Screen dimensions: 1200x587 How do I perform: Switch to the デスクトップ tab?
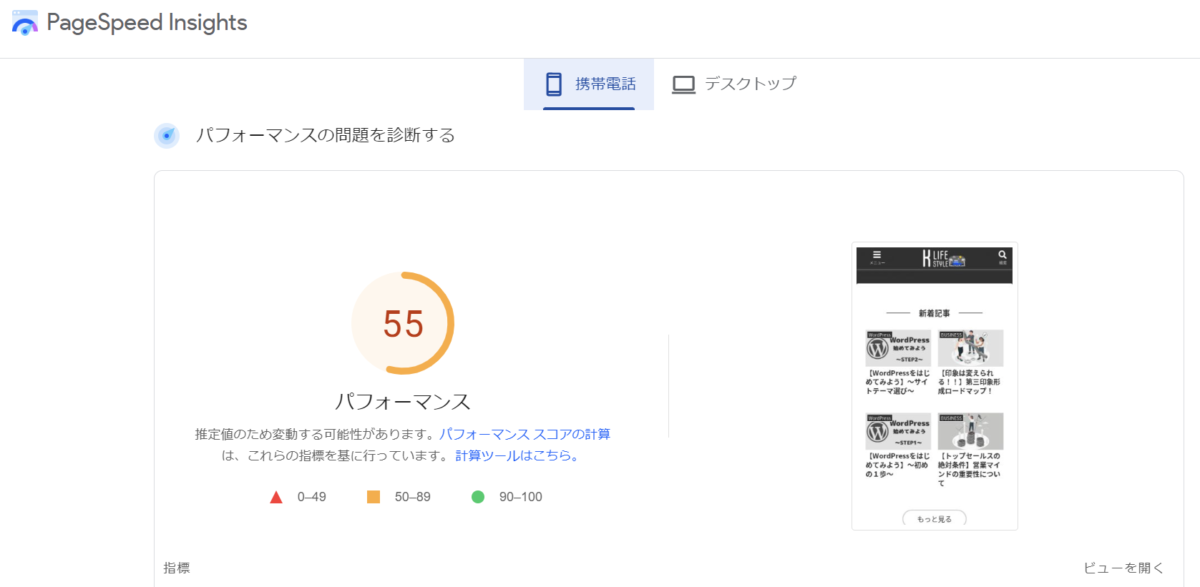(735, 84)
